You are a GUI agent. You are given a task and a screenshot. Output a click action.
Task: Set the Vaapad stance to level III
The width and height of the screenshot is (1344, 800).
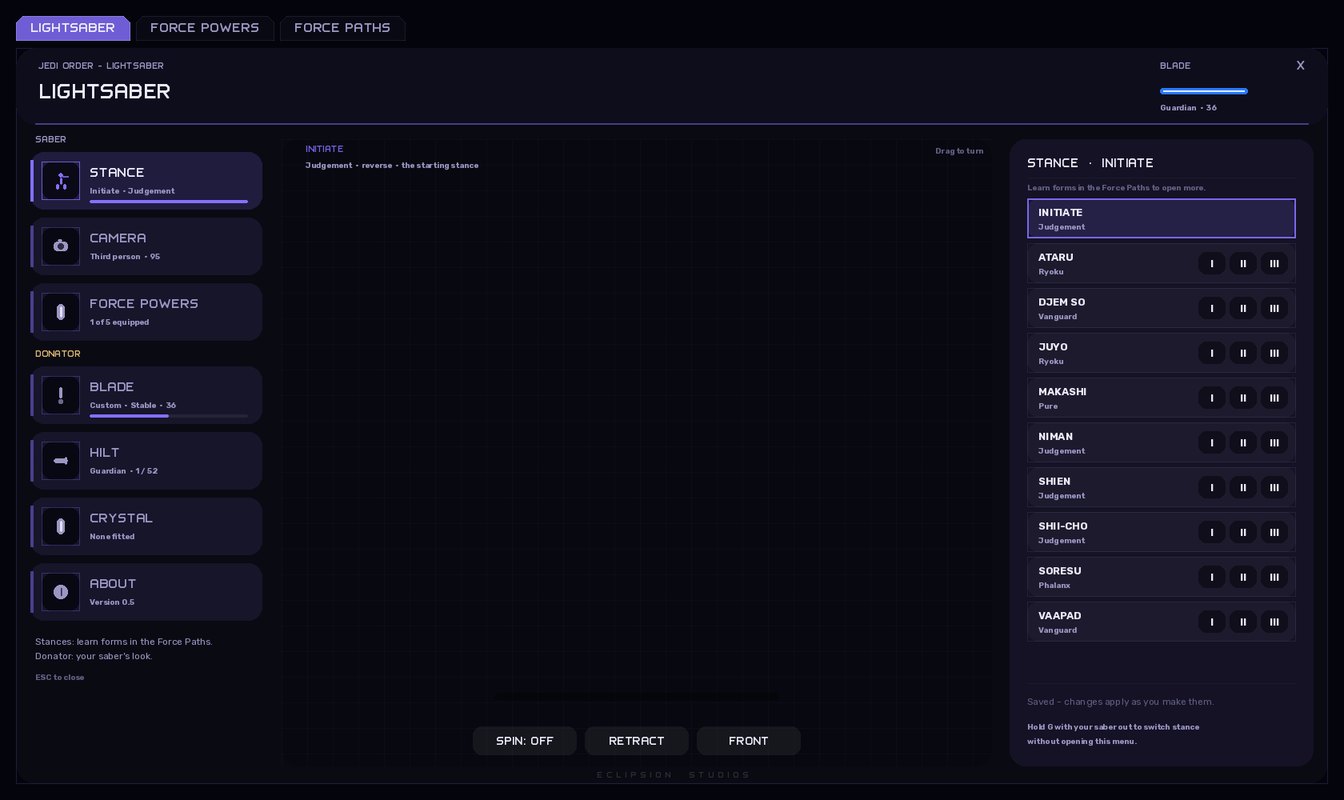pos(1274,622)
